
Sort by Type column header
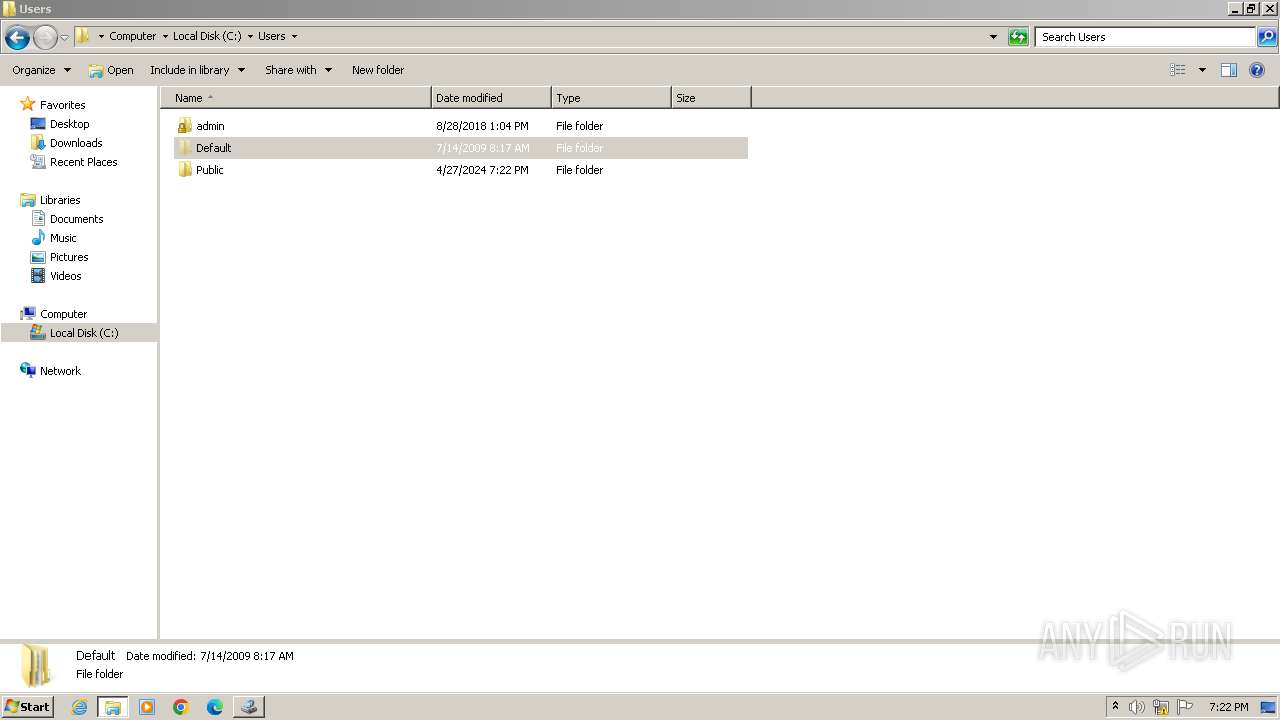tap(611, 98)
